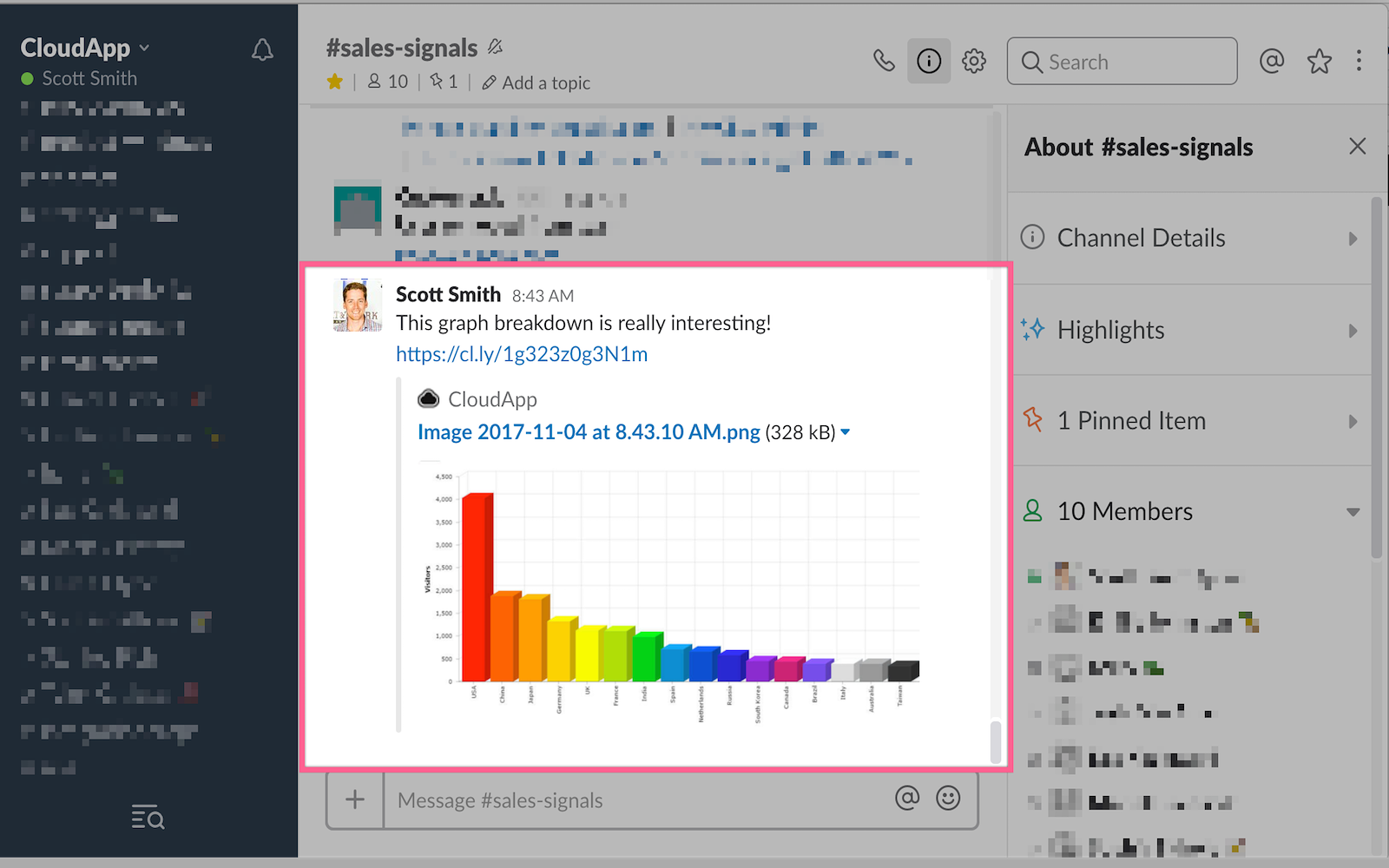Unstar the #sales-signals channel
The image size is (1389, 868).
pyautogui.click(x=335, y=82)
